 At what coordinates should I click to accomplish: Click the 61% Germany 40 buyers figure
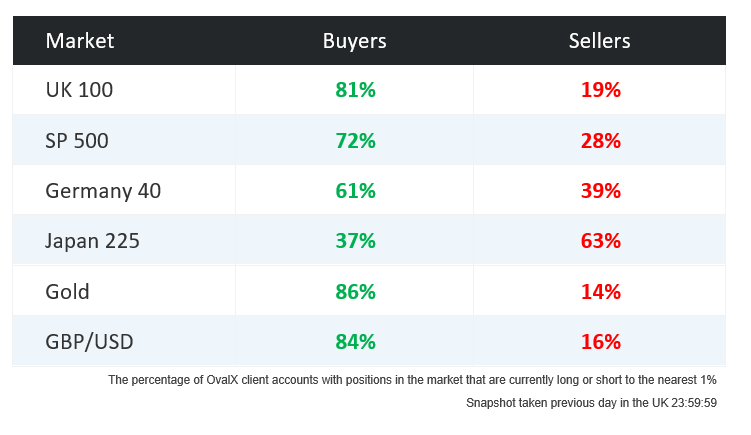(x=355, y=191)
